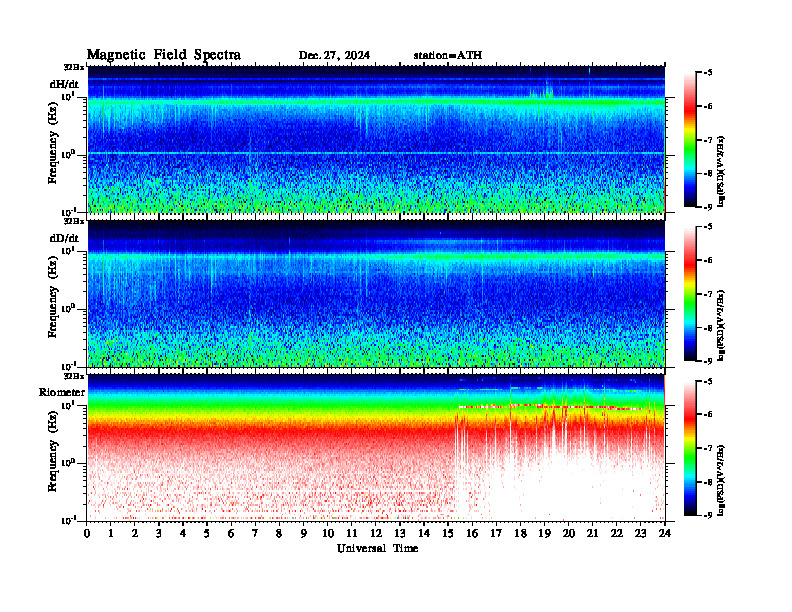
Task: Click the "21" hour tick label
Action: (x=592, y=533)
